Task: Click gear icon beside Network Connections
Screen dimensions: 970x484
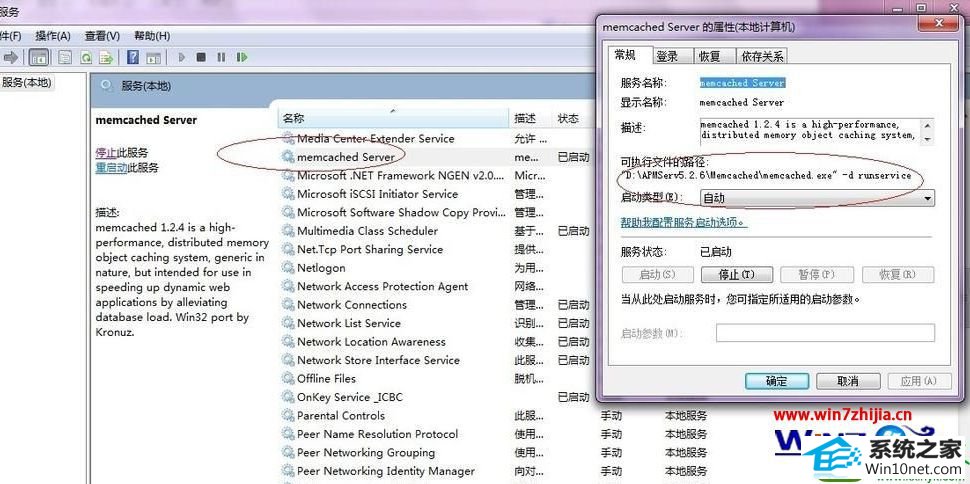Action: pos(288,305)
